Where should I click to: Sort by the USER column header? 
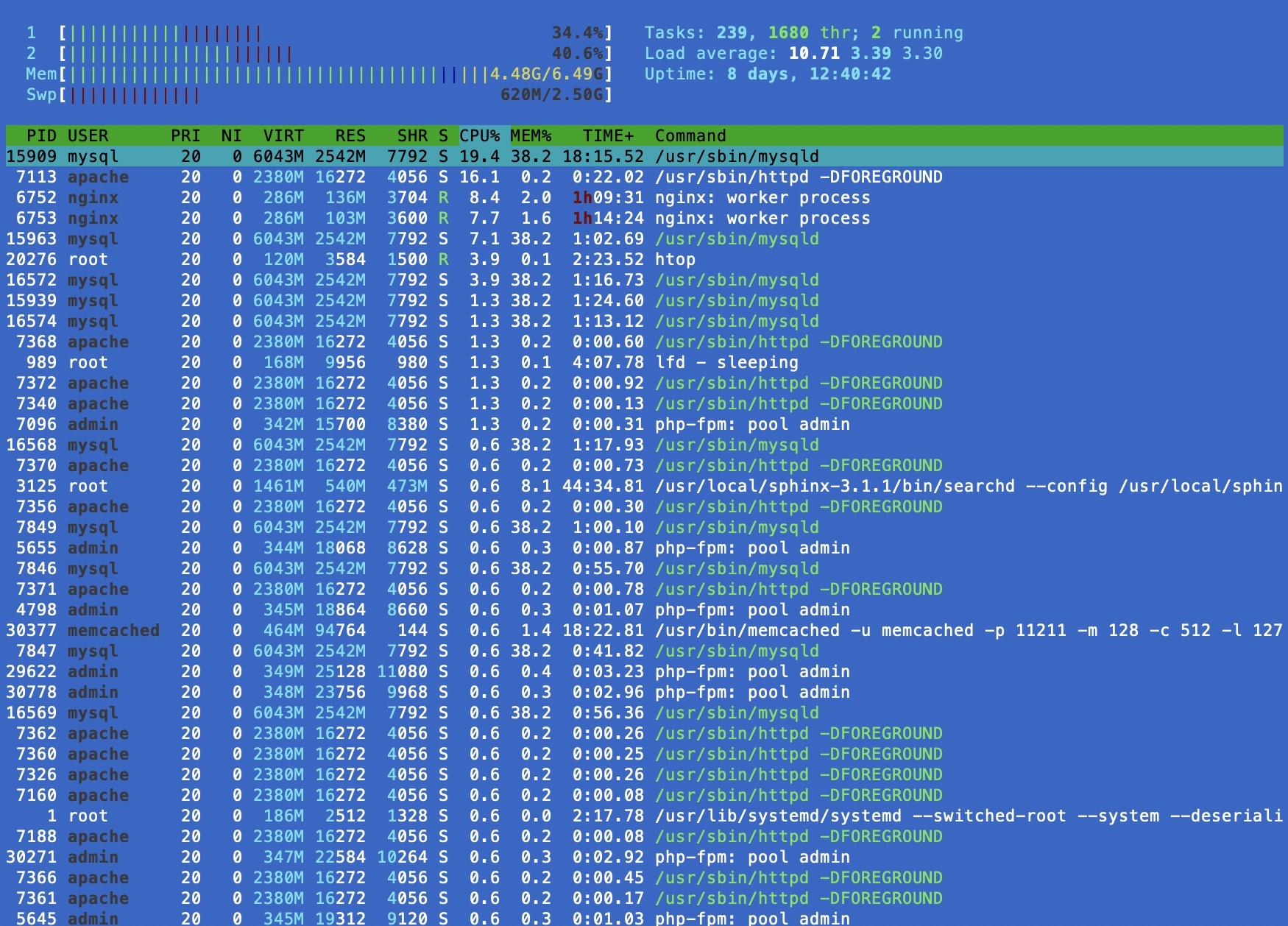(88, 135)
